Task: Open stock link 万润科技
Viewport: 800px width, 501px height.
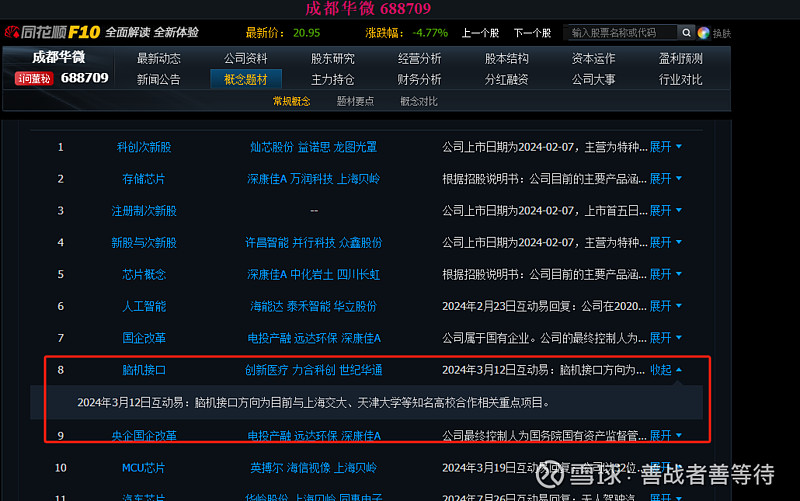Action: pos(312,179)
